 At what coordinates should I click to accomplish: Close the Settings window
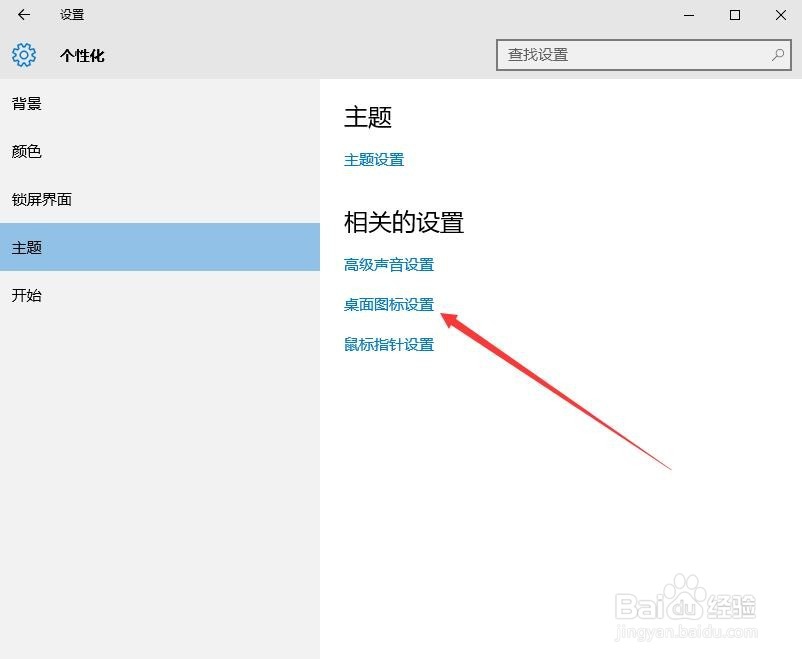[x=780, y=15]
